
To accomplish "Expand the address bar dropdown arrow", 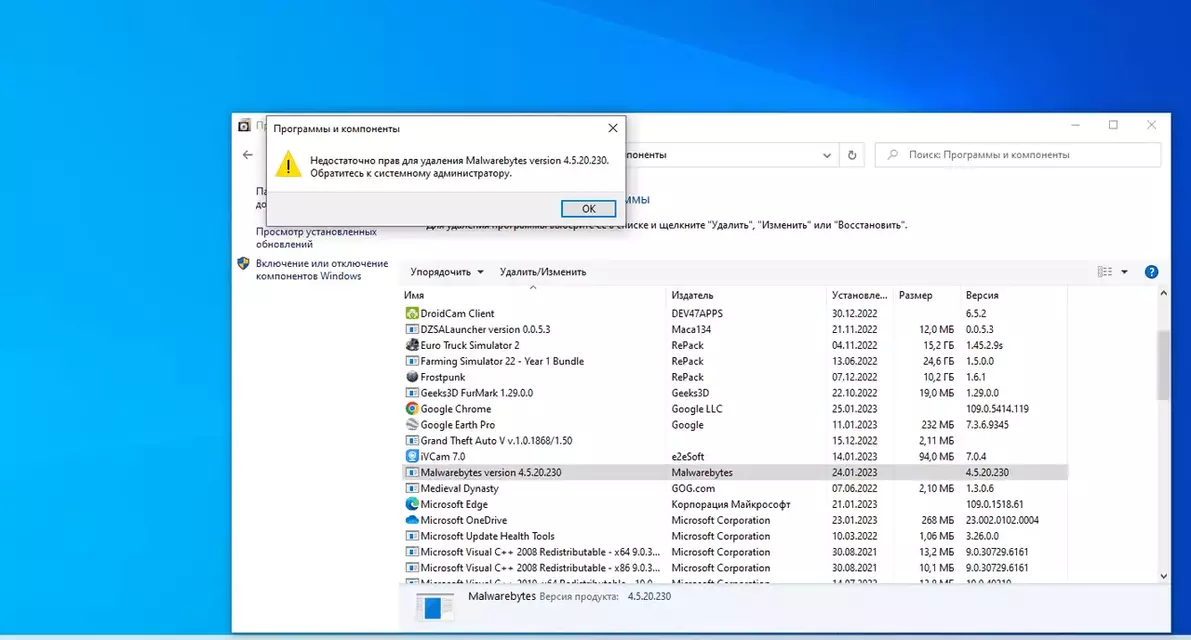I will (826, 155).
